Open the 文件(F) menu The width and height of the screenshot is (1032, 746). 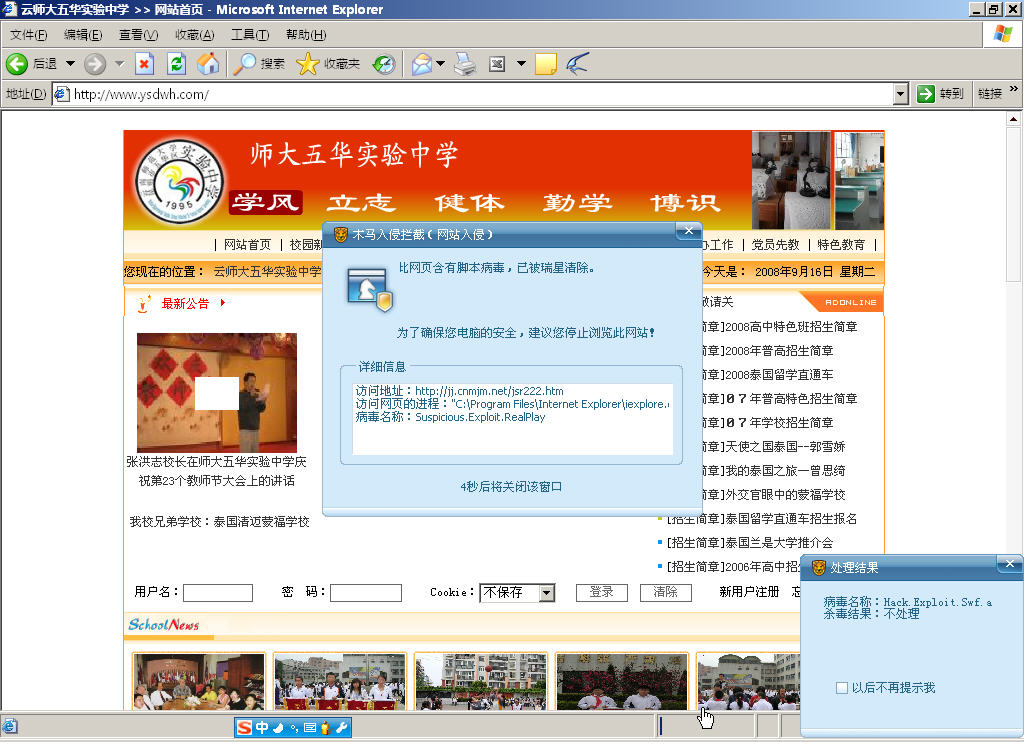coord(28,35)
